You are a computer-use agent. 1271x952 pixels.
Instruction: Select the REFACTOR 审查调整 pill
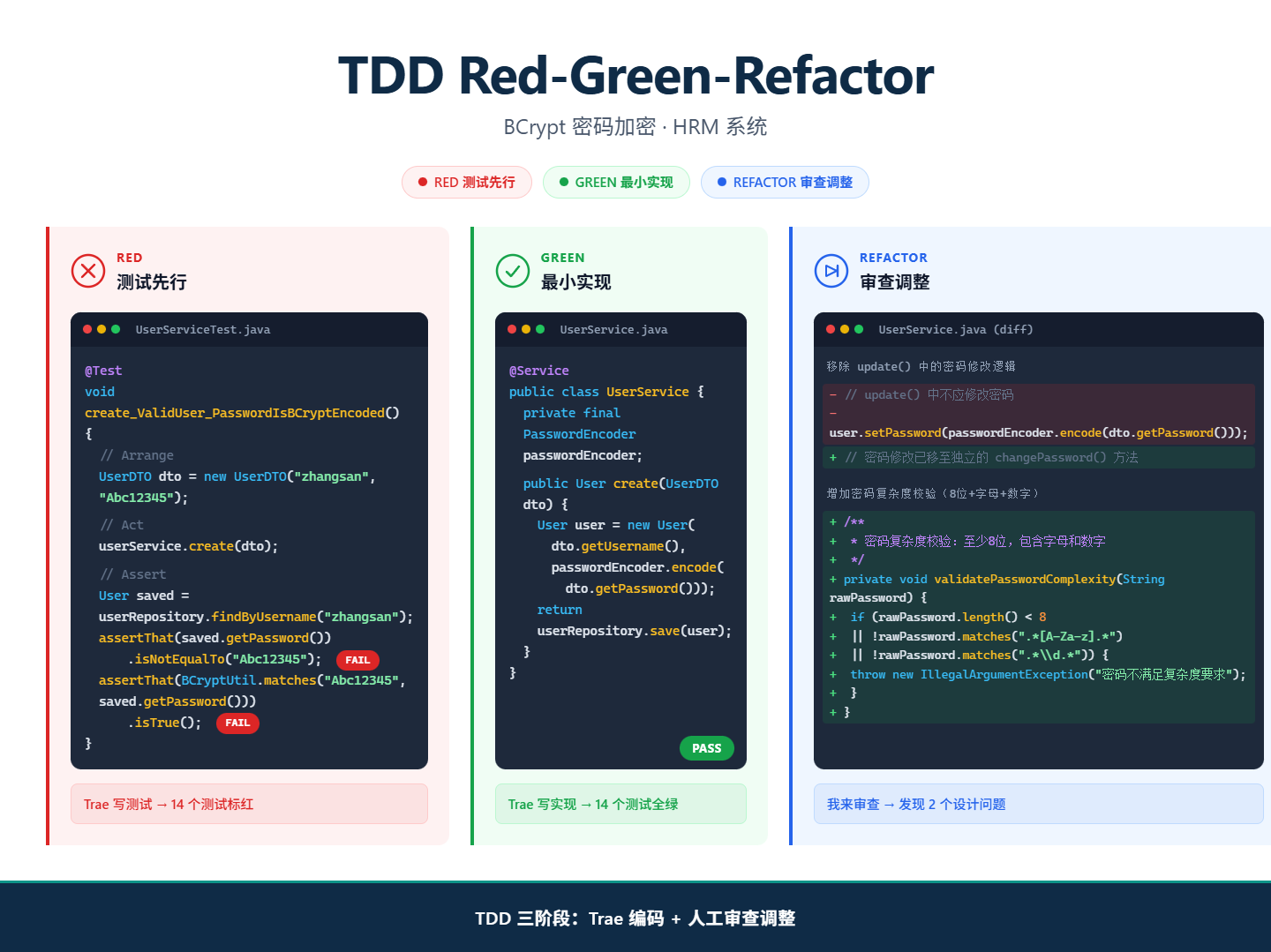785,183
